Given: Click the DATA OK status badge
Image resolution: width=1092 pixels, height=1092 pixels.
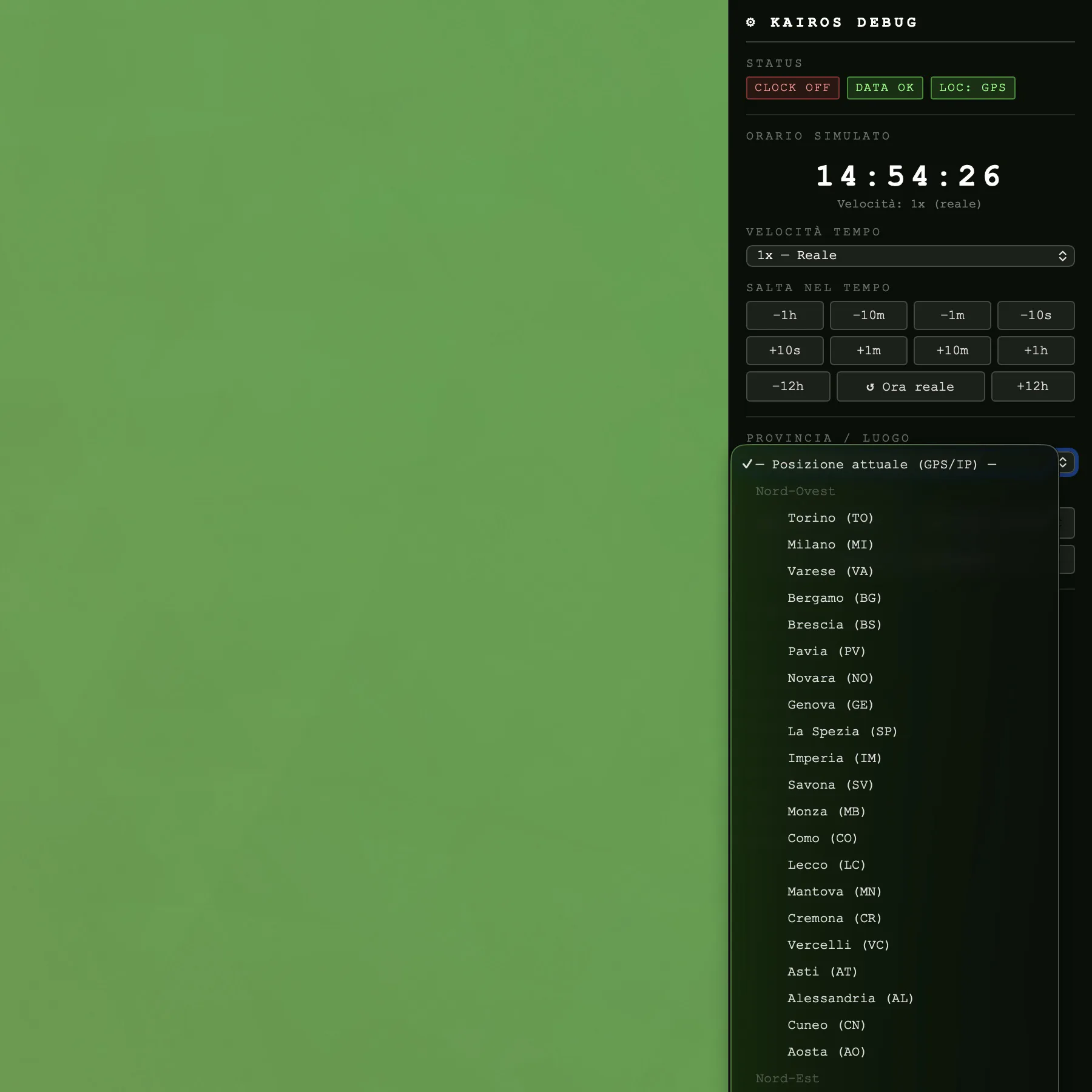Looking at the screenshot, I should coord(885,88).
